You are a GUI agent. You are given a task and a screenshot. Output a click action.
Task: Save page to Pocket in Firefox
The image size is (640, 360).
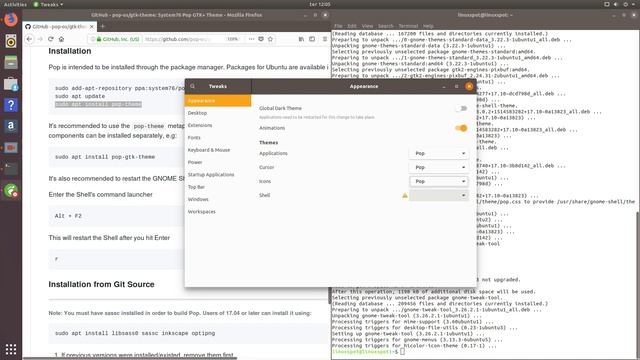coord(261,39)
